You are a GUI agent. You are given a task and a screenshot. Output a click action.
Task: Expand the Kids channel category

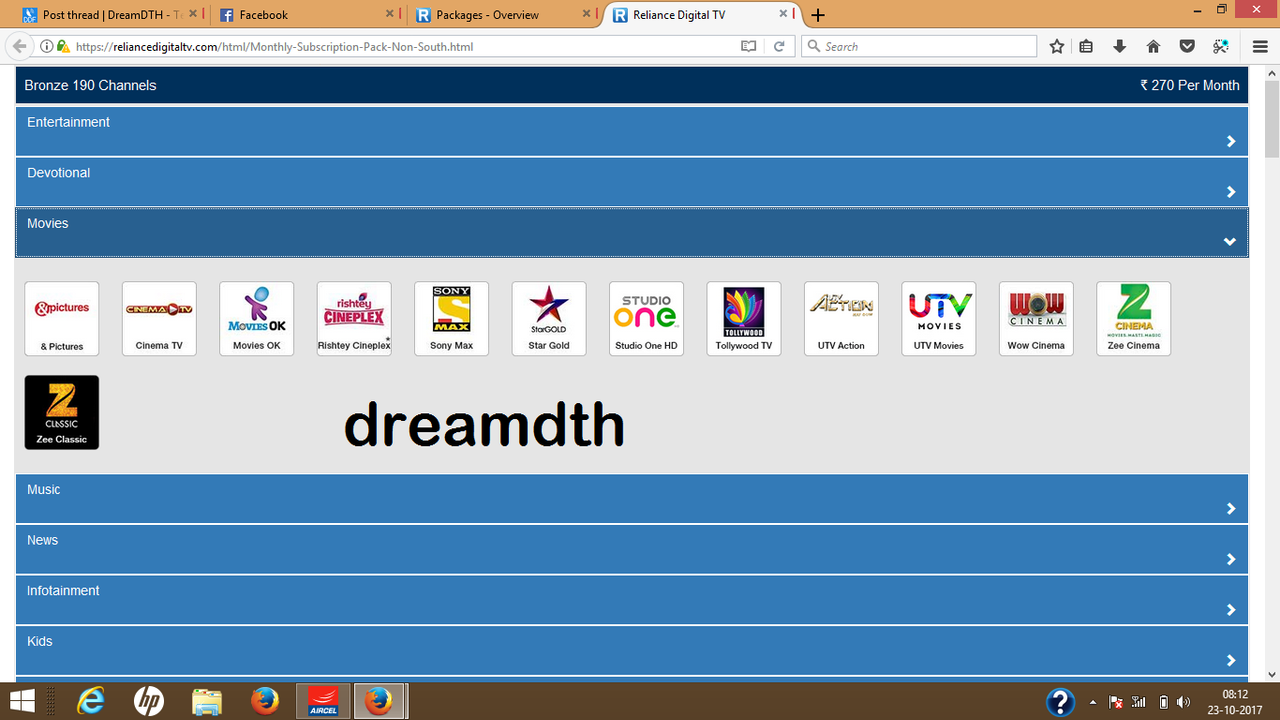pyautogui.click(x=632, y=651)
